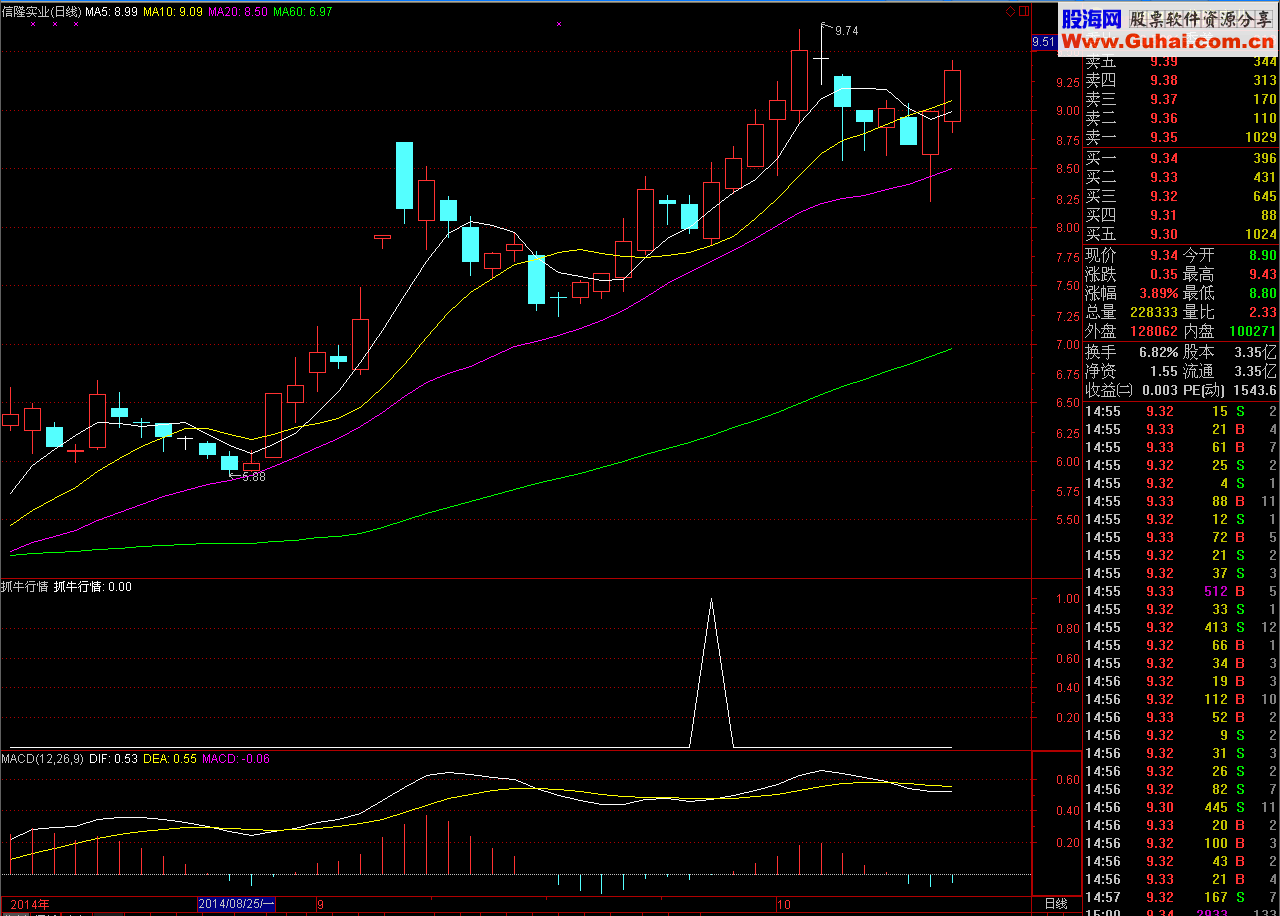Click the 14:55 trade row with 413 S
This screenshot has width=1280, height=916.
[1182, 627]
